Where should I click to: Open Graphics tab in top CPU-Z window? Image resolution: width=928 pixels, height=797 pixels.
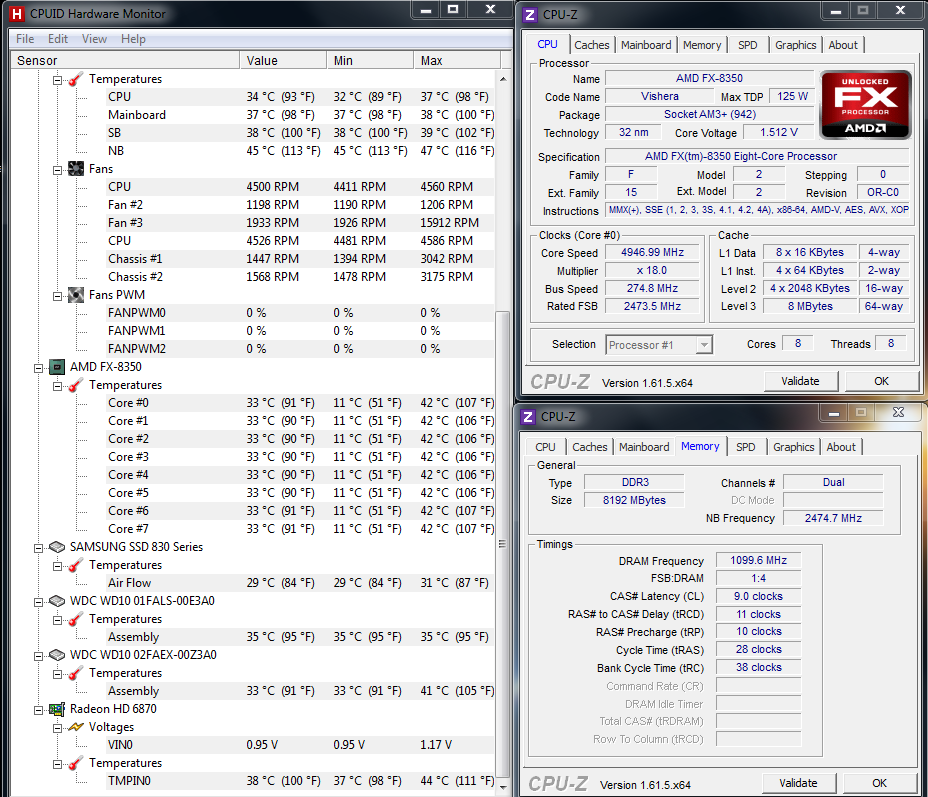click(x=795, y=45)
